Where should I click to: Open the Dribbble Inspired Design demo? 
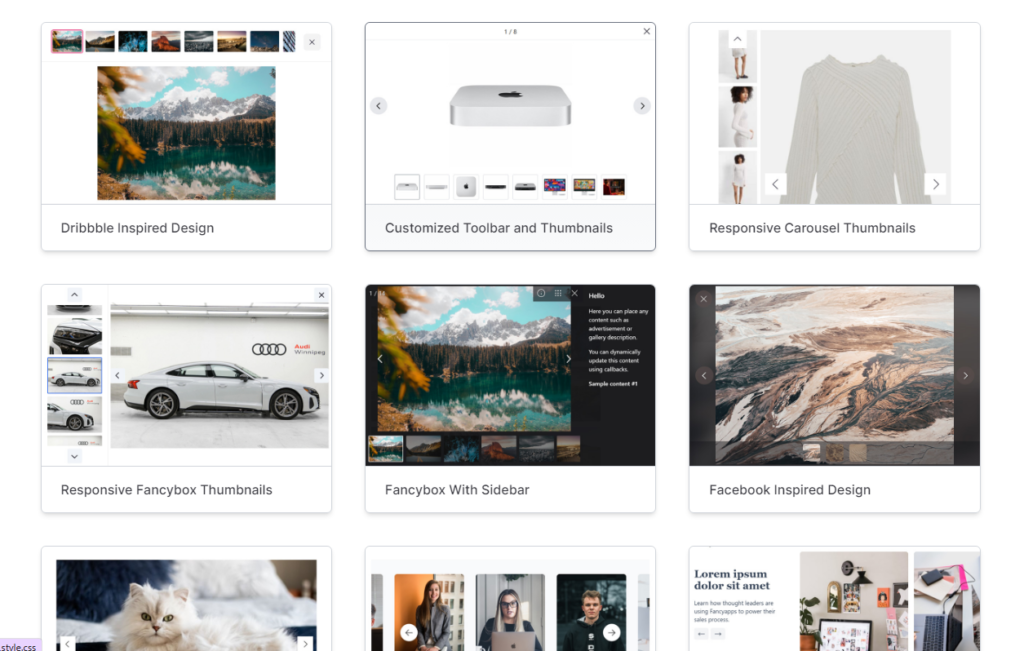137,228
